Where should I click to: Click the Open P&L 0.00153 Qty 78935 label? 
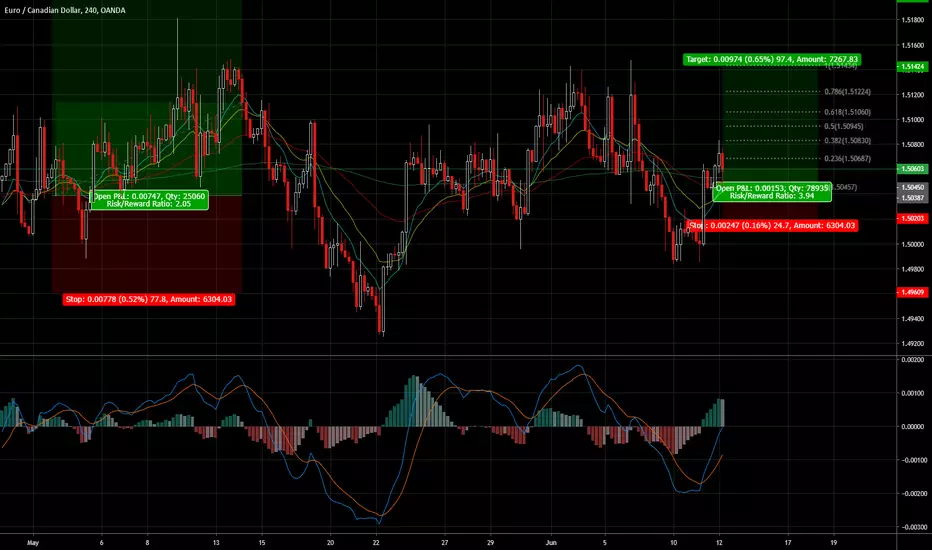tap(772, 191)
